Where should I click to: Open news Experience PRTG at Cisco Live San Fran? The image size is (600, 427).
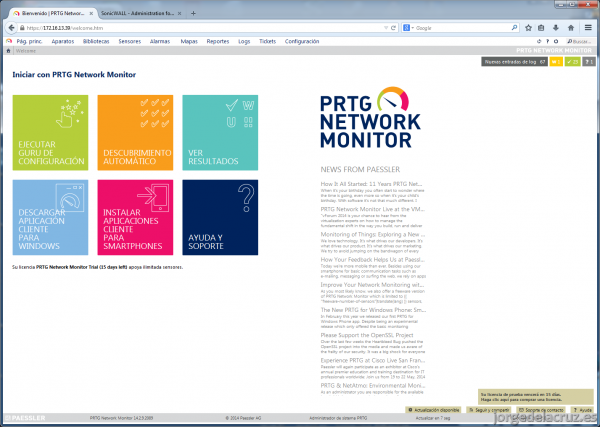pos(373,360)
